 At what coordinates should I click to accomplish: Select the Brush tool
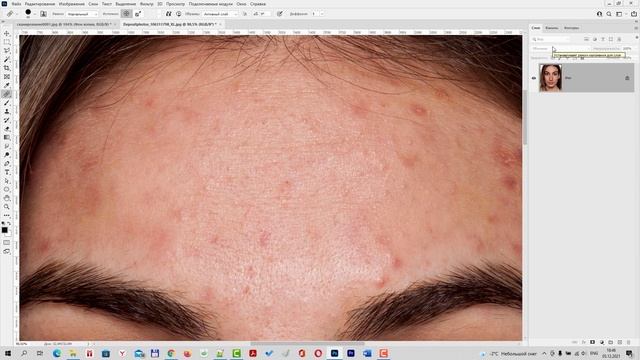tap(7, 103)
